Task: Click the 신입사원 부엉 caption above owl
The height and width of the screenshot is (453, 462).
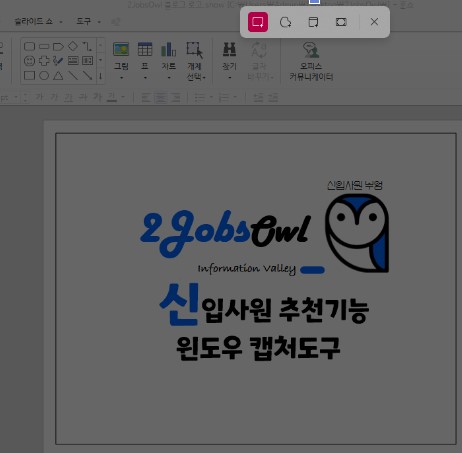Action: coord(355,185)
